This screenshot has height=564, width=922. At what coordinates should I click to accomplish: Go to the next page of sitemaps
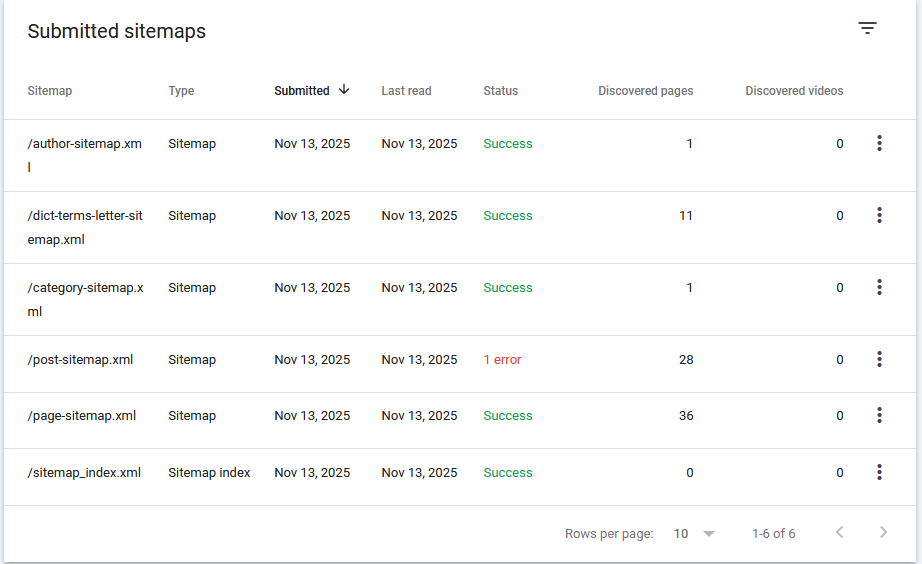(x=883, y=533)
